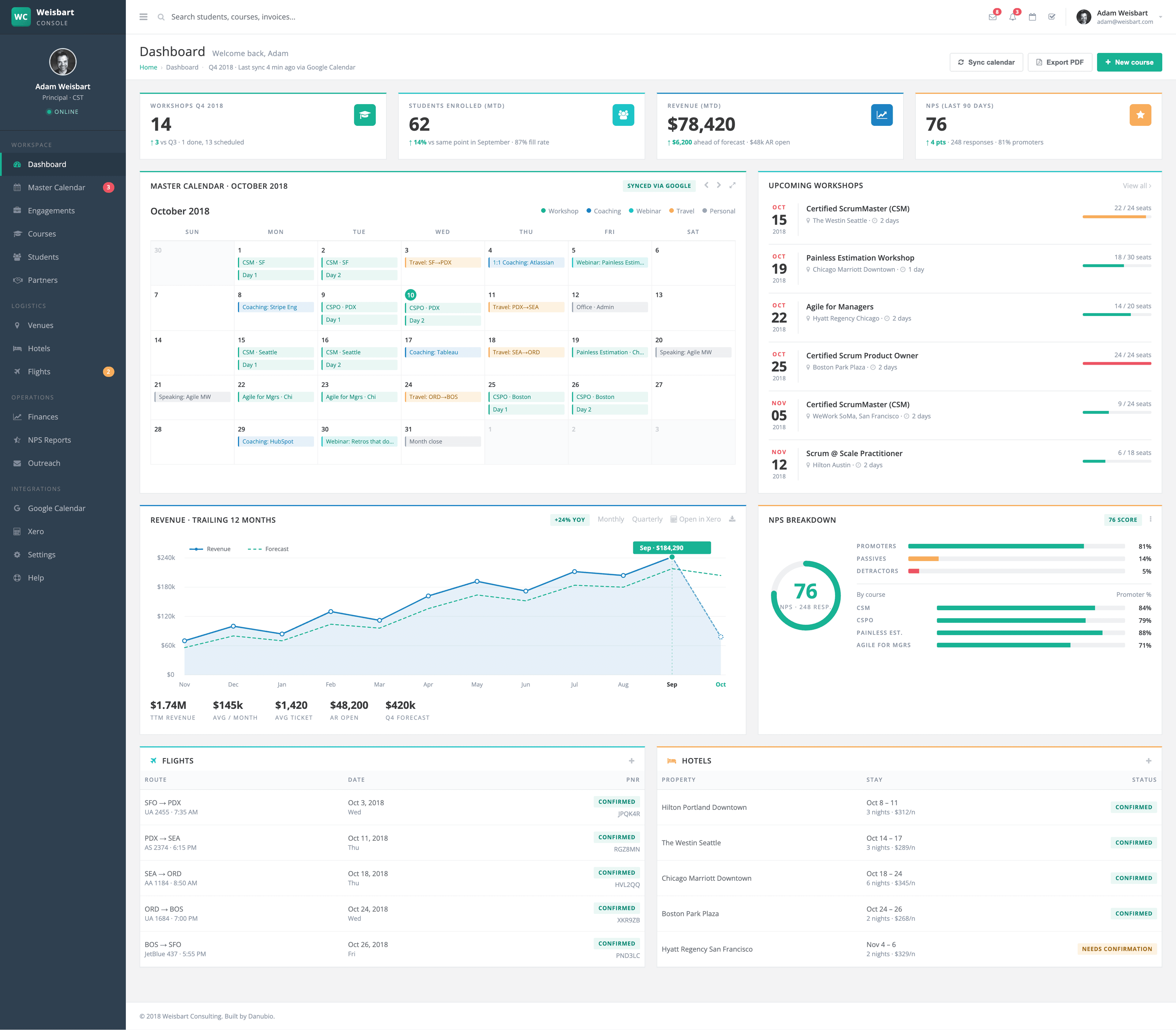Image resolution: width=1176 pixels, height=1030 pixels.
Task: Click Adam Weisbart sidebar profile photo
Action: pyautogui.click(x=63, y=62)
